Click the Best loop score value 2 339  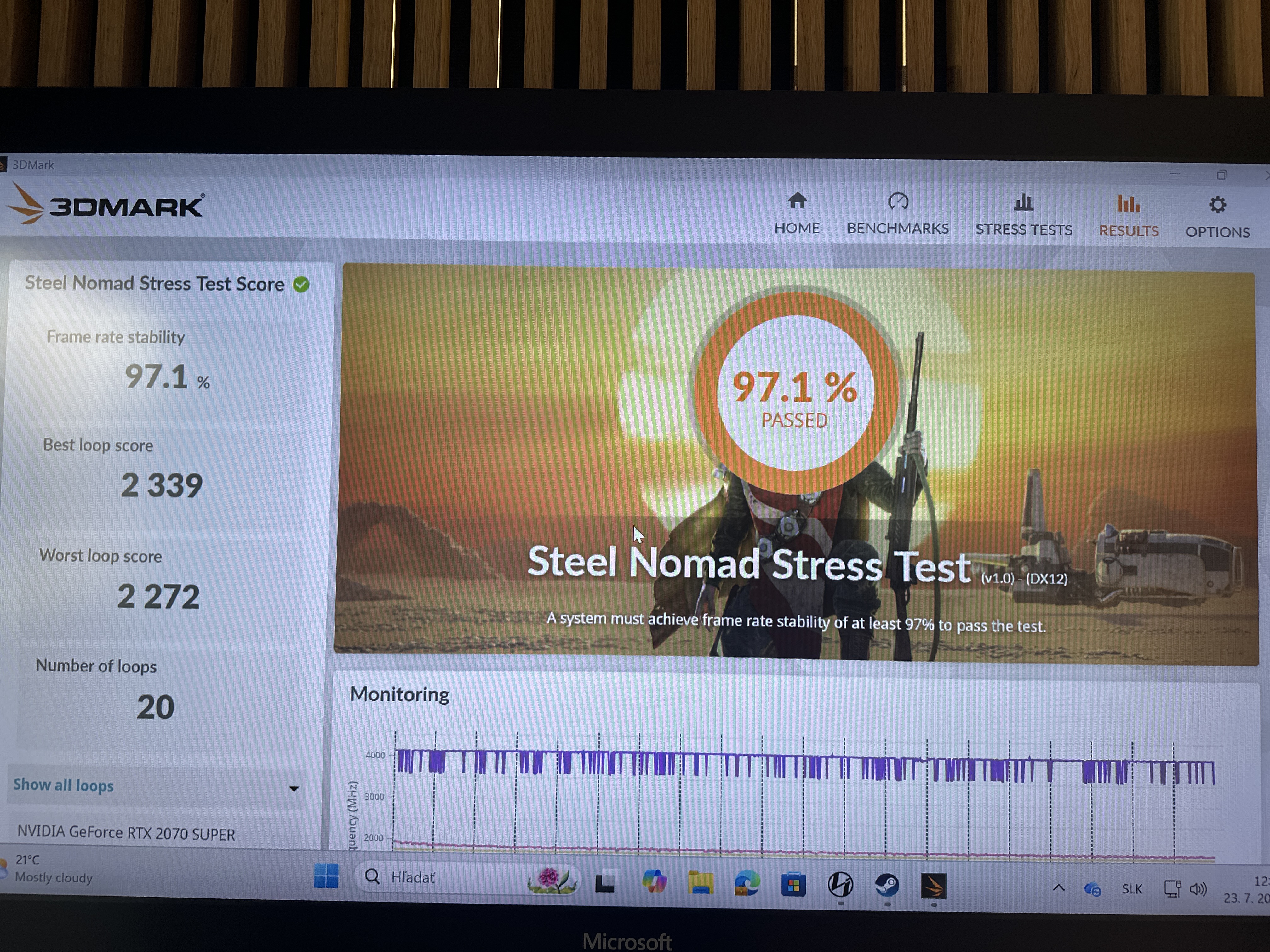(162, 485)
